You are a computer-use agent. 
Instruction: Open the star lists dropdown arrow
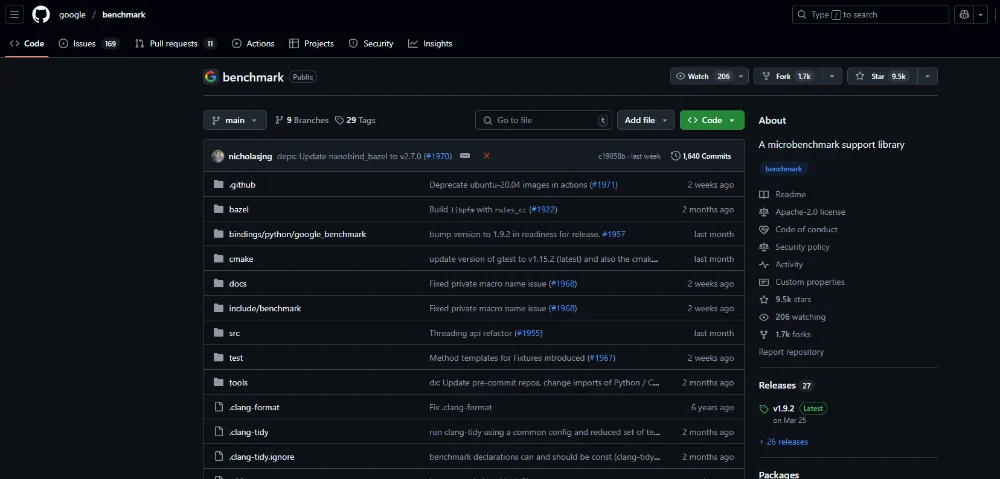click(928, 76)
